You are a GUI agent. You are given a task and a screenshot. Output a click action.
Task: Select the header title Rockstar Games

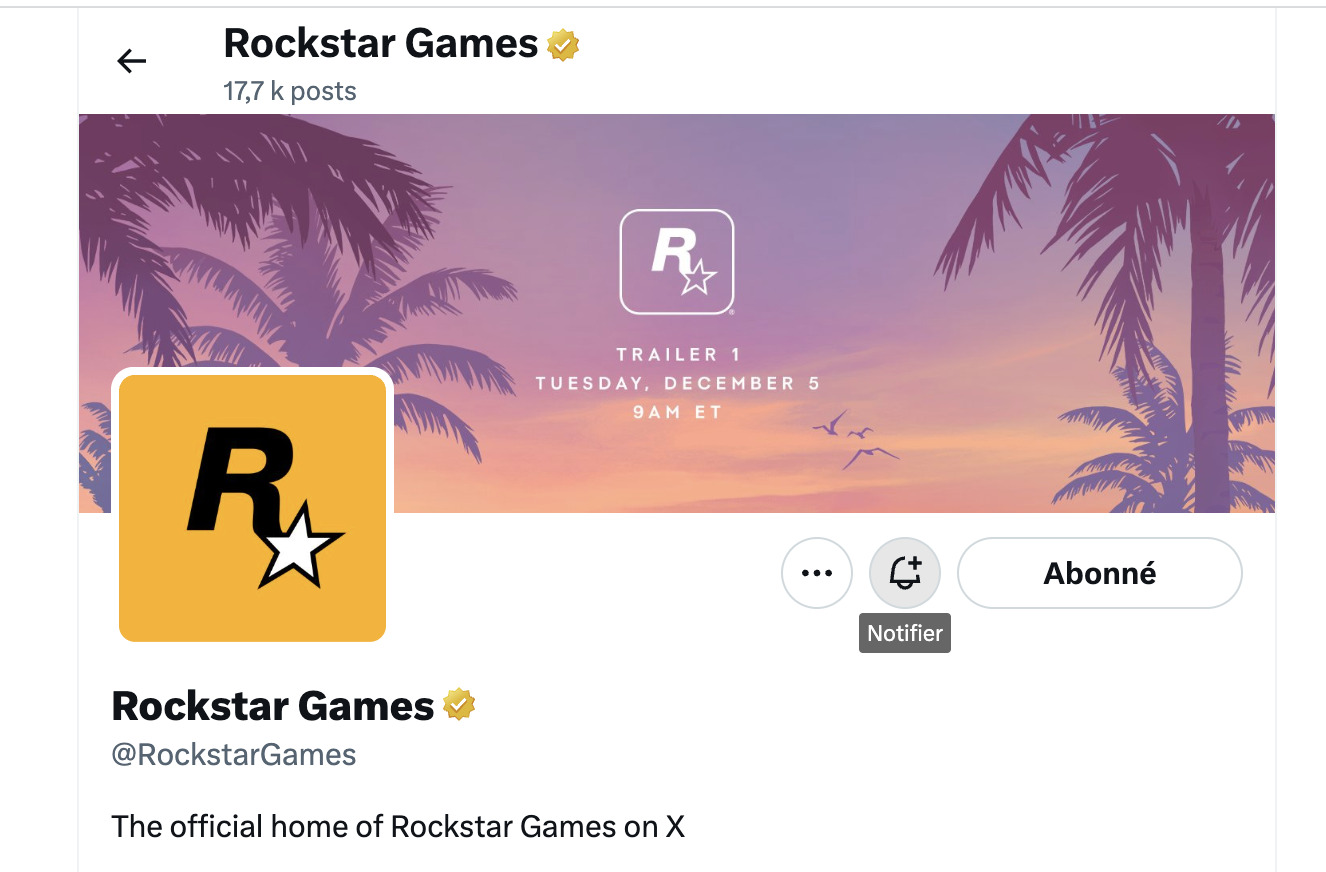click(381, 44)
